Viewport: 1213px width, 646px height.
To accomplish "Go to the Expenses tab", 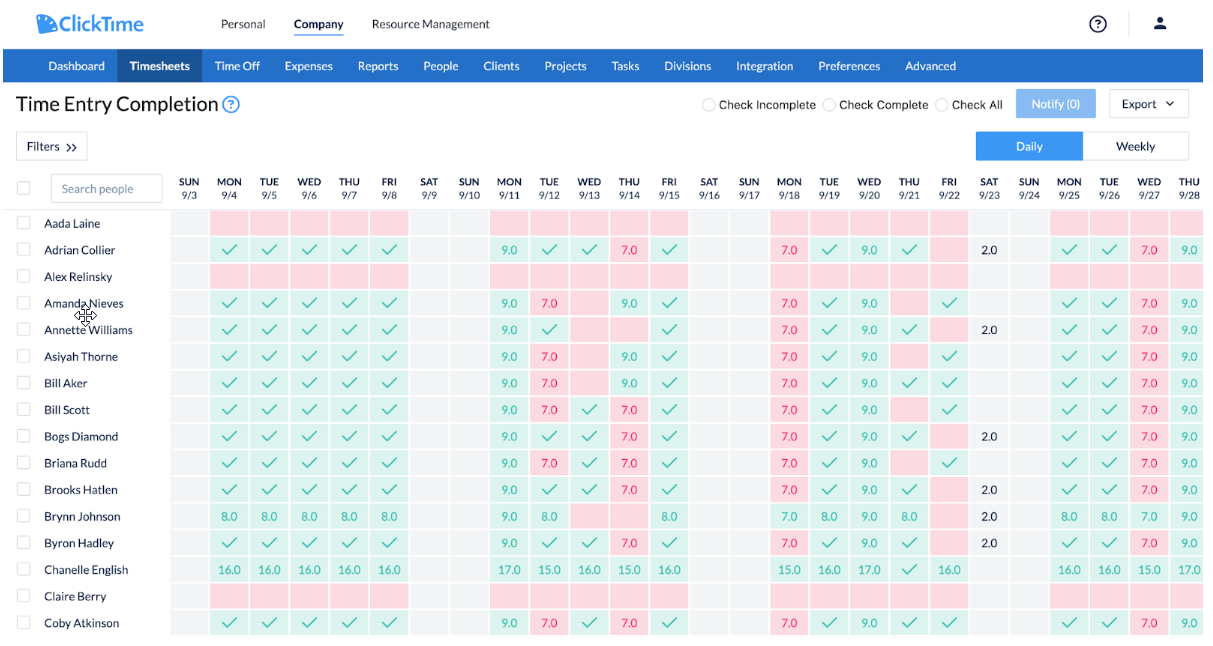I will 309,66.
